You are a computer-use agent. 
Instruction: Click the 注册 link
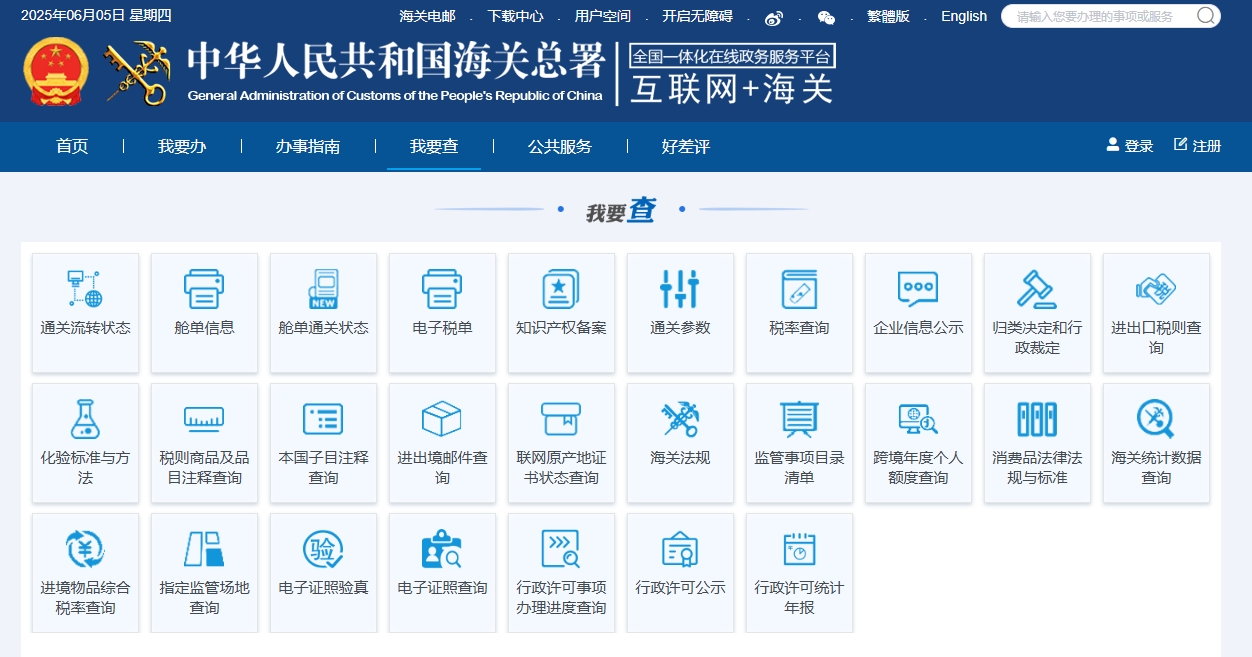click(x=1198, y=146)
